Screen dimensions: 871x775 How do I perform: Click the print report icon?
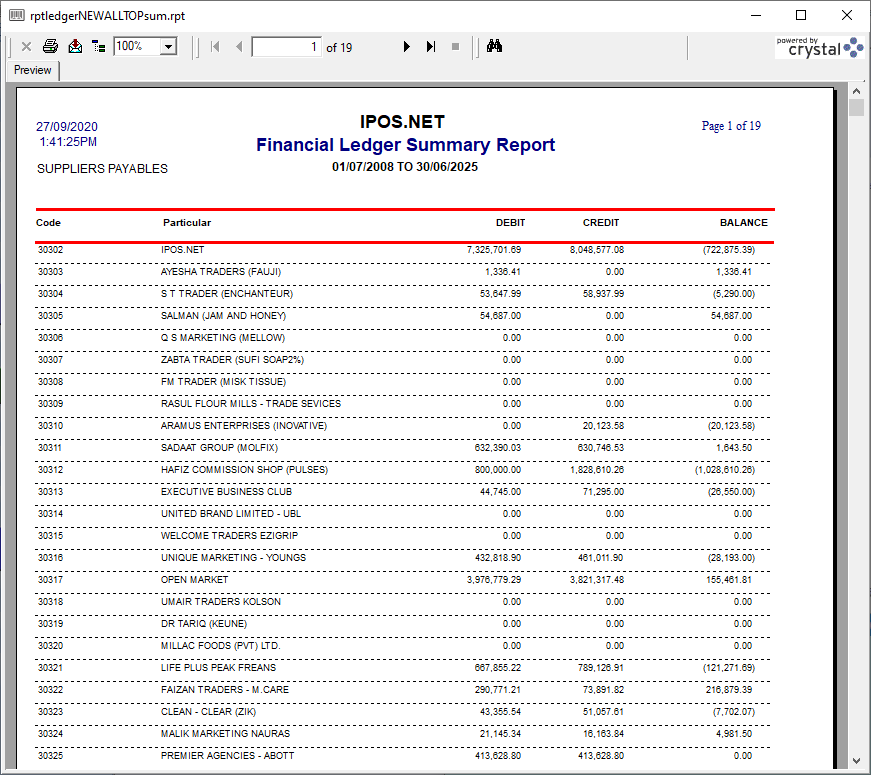point(51,47)
